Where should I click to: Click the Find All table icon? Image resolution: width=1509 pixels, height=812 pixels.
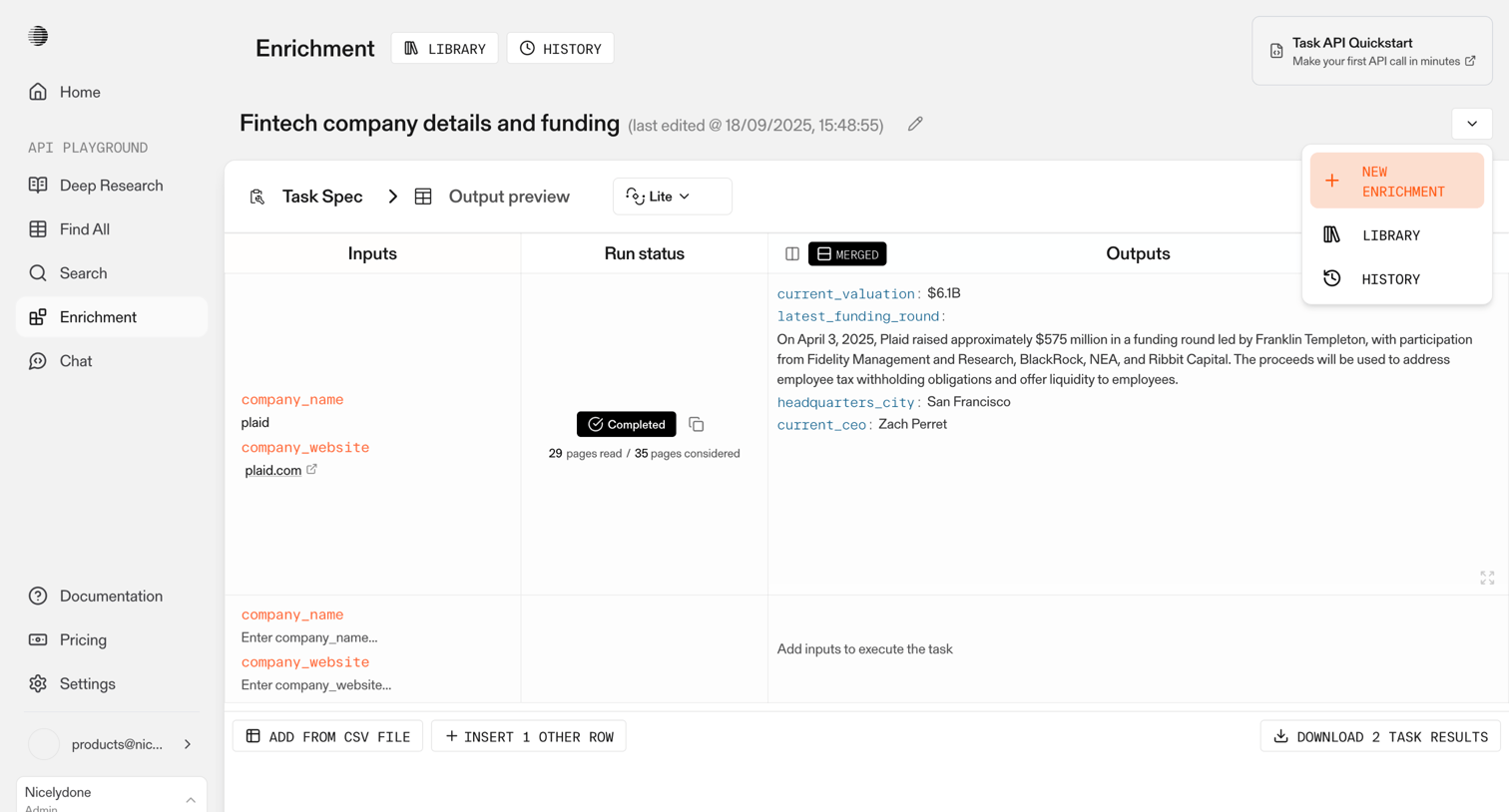(x=38, y=229)
